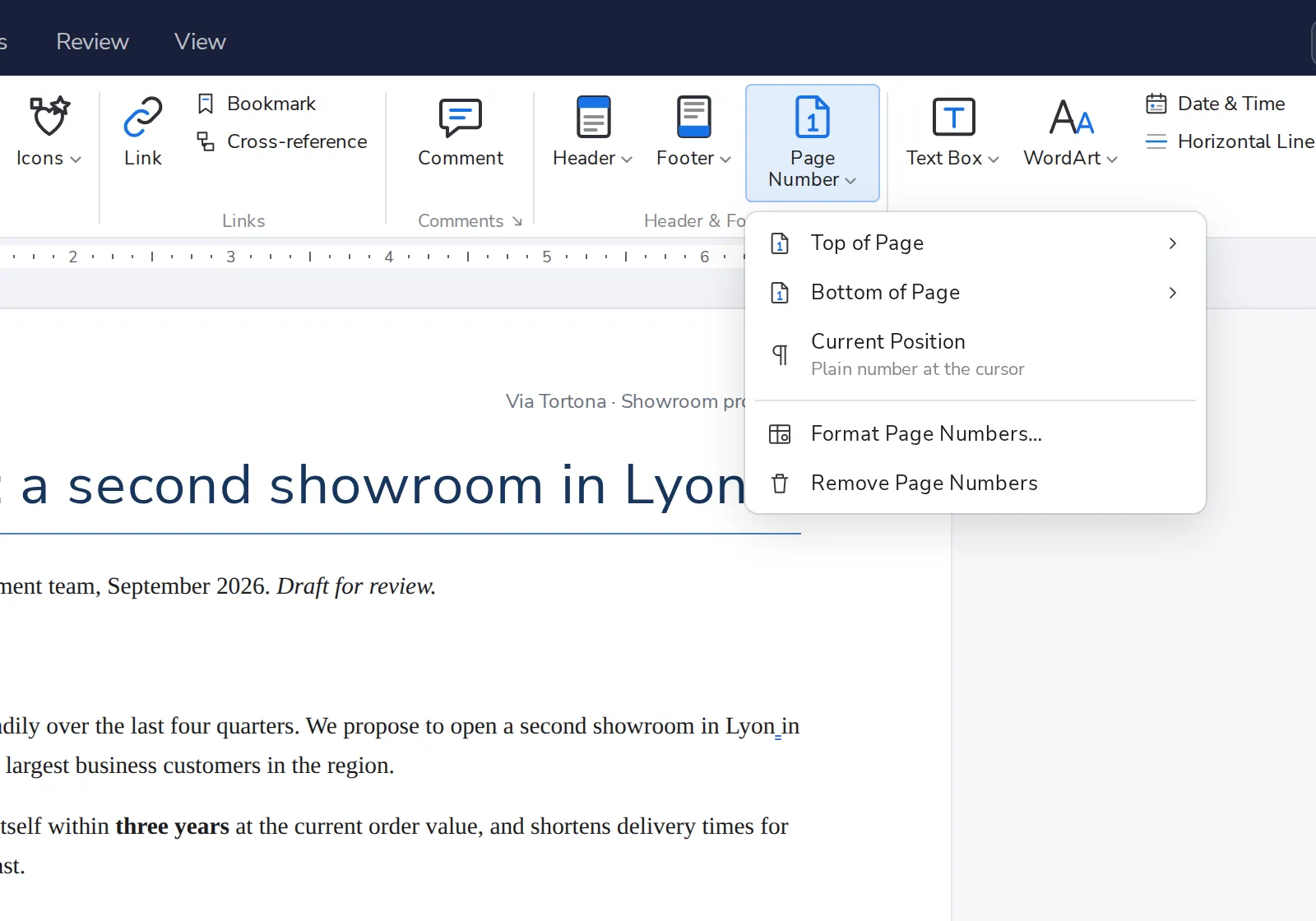Click the WordArt letter icon
Screen dimensions: 1316x921
tap(1072, 117)
